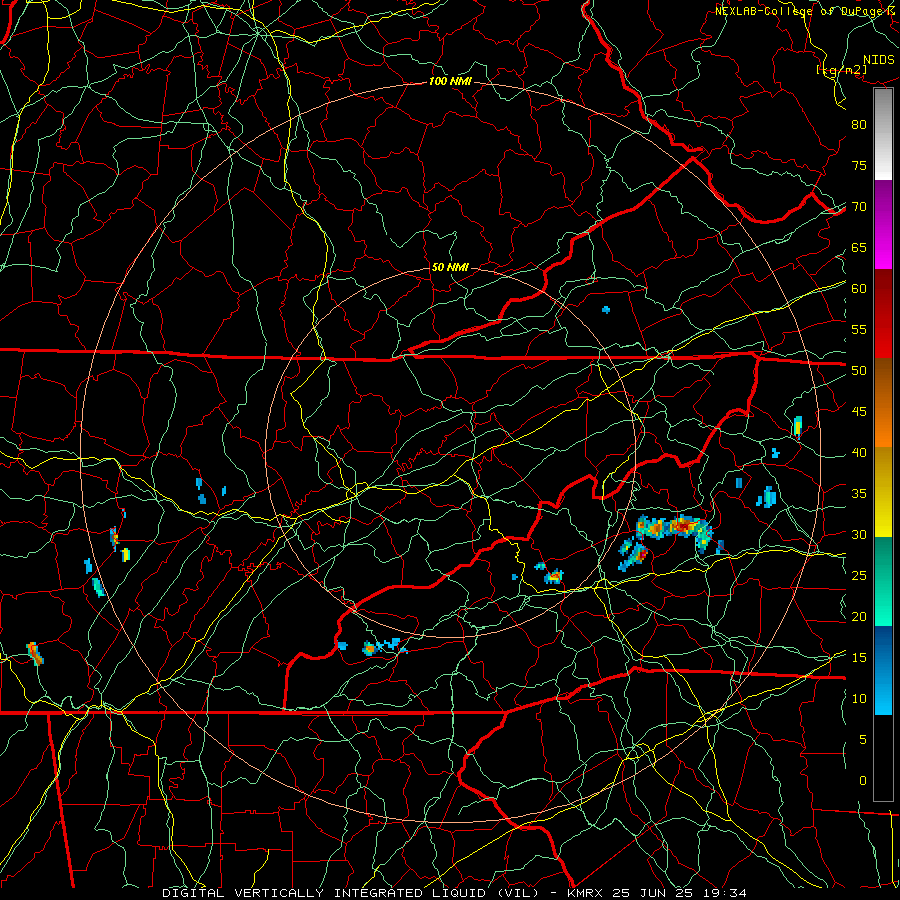Click the 'NIDS' label above the legend

(879, 60)
